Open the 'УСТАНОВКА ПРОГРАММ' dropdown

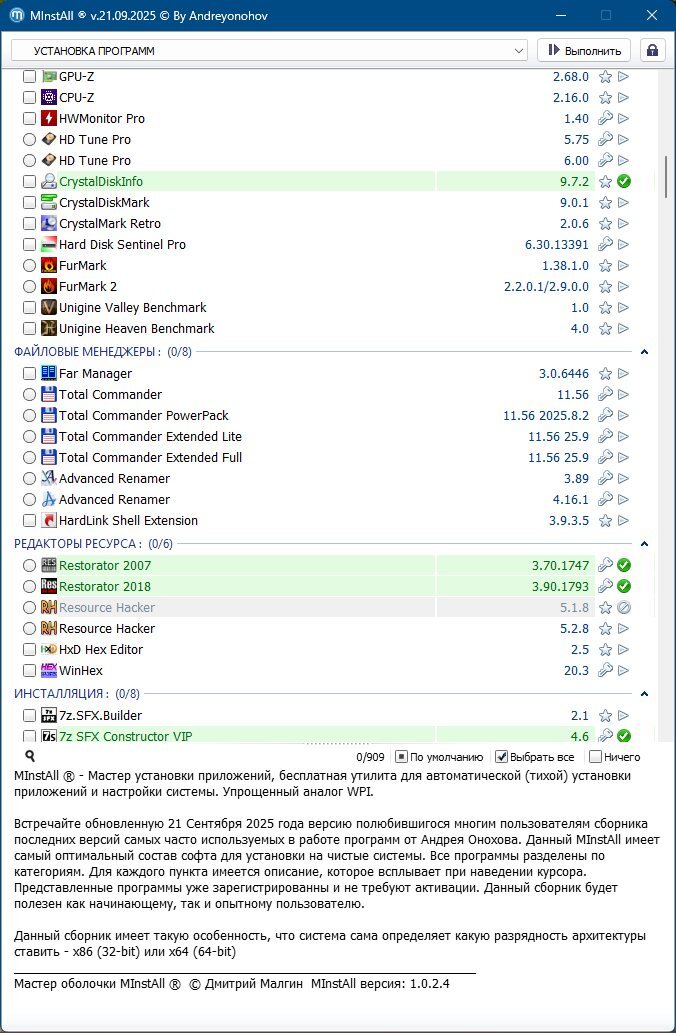point(269,50)
